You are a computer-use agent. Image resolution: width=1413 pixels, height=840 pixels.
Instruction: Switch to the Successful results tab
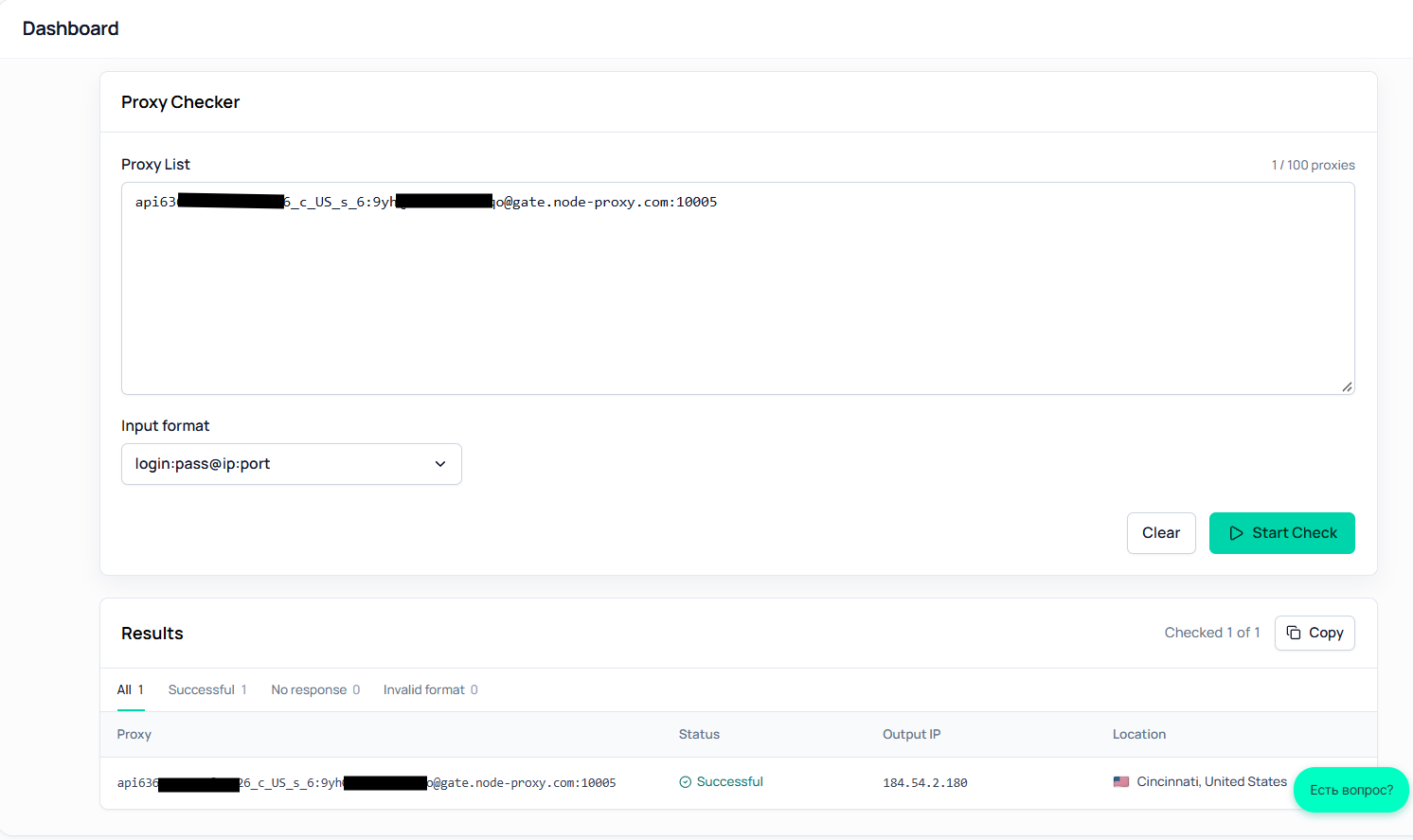207,689
